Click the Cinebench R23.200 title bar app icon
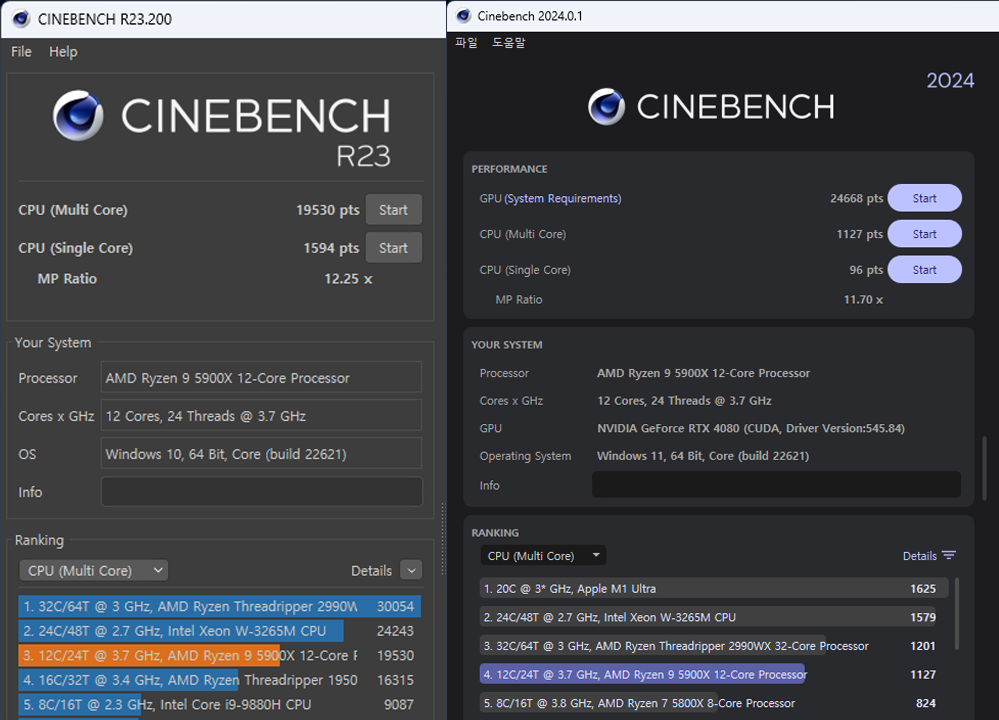 point(21,18)
